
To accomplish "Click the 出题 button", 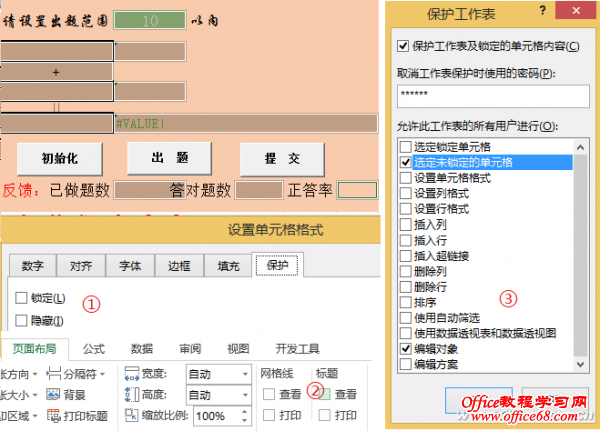I will [x=170, y=158].
